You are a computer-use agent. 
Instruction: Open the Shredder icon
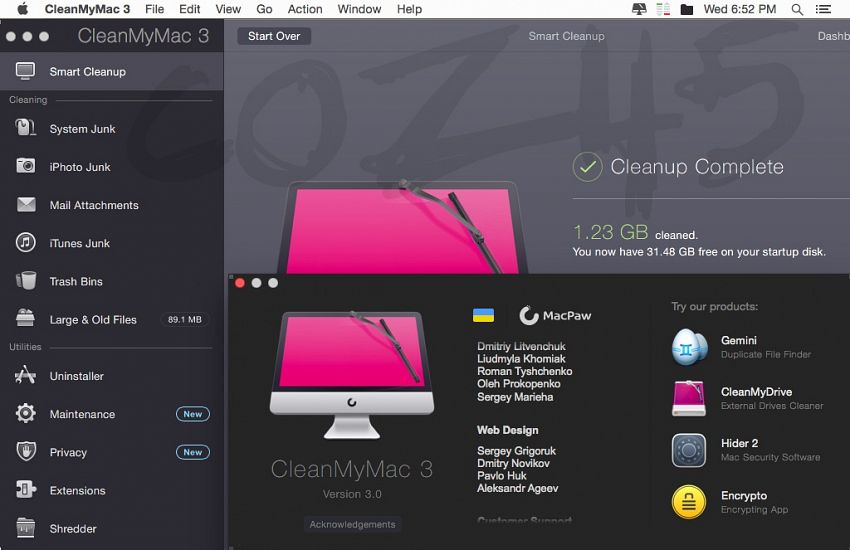tap(25, 528)
